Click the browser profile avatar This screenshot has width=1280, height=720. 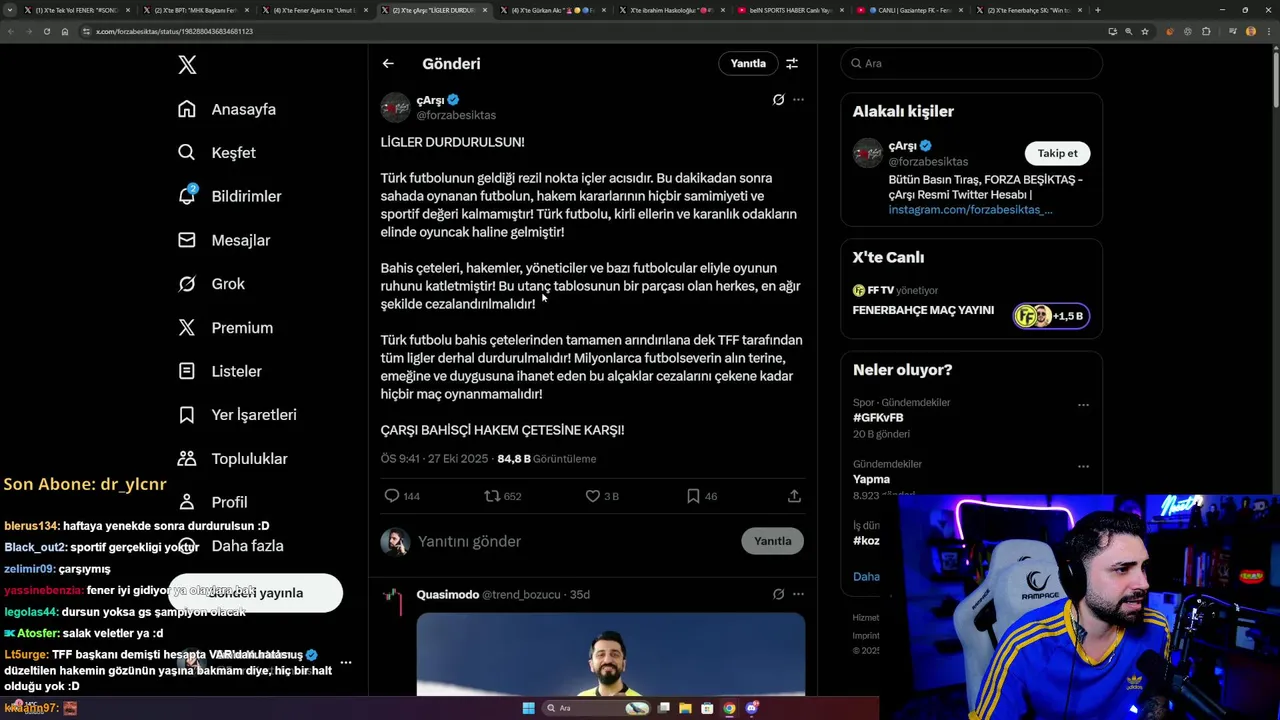(1250, 31)
